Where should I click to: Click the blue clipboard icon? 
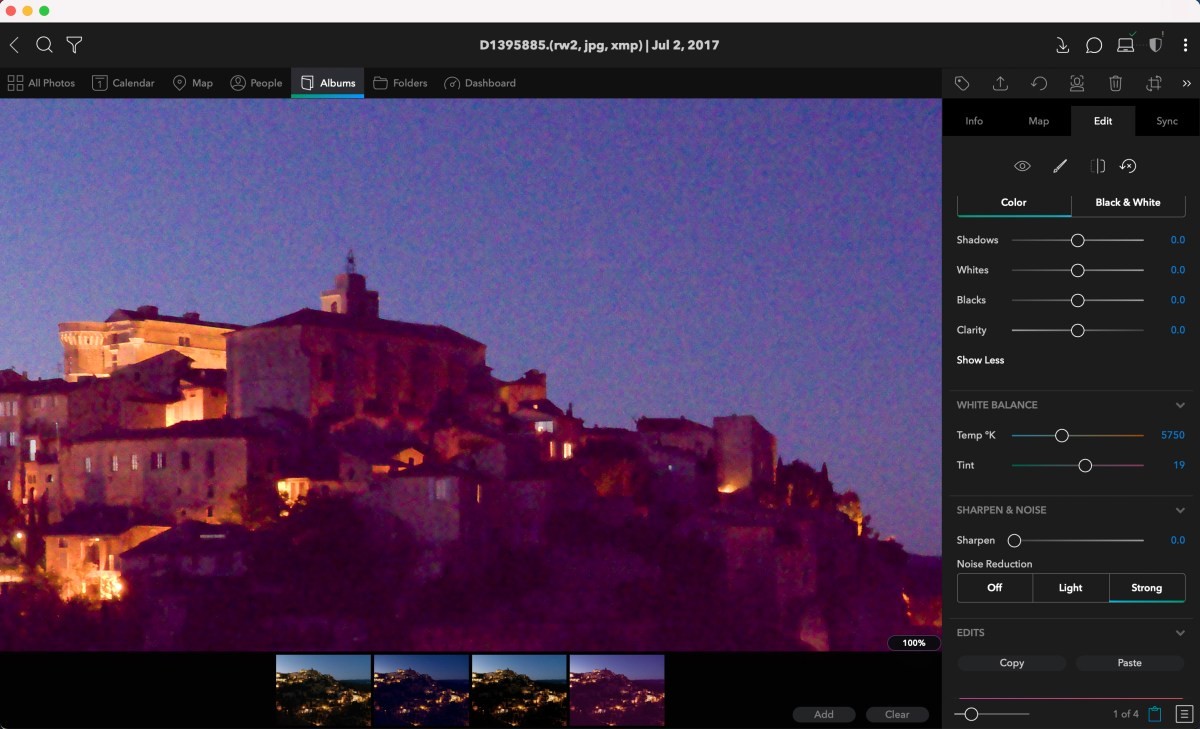tap(1155, 714)
